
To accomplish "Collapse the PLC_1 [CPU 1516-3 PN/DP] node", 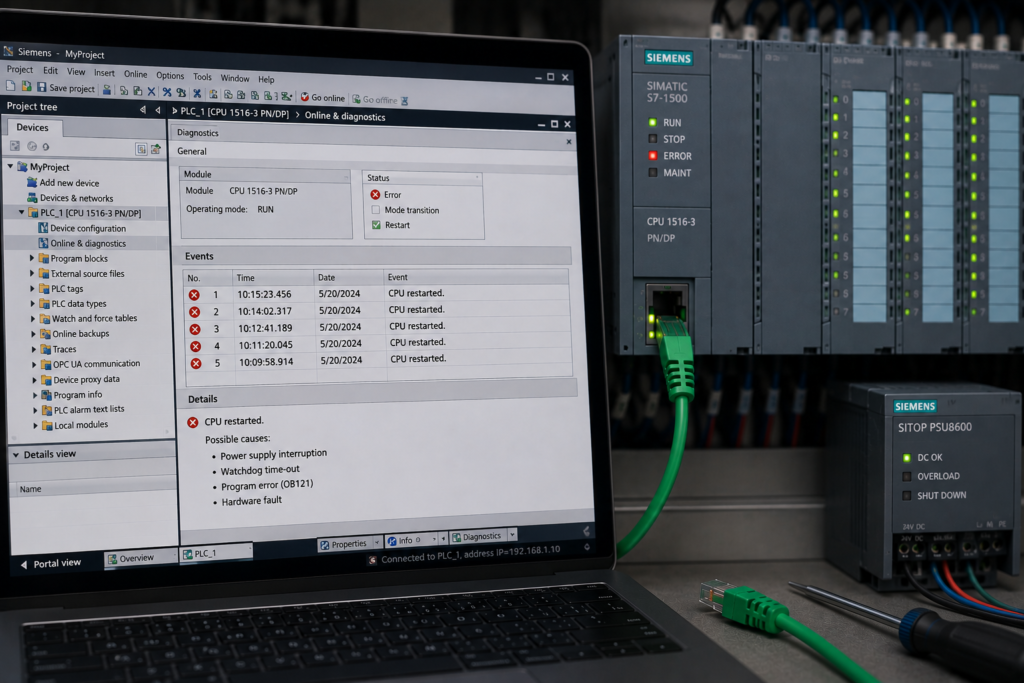I will [22, 212].
